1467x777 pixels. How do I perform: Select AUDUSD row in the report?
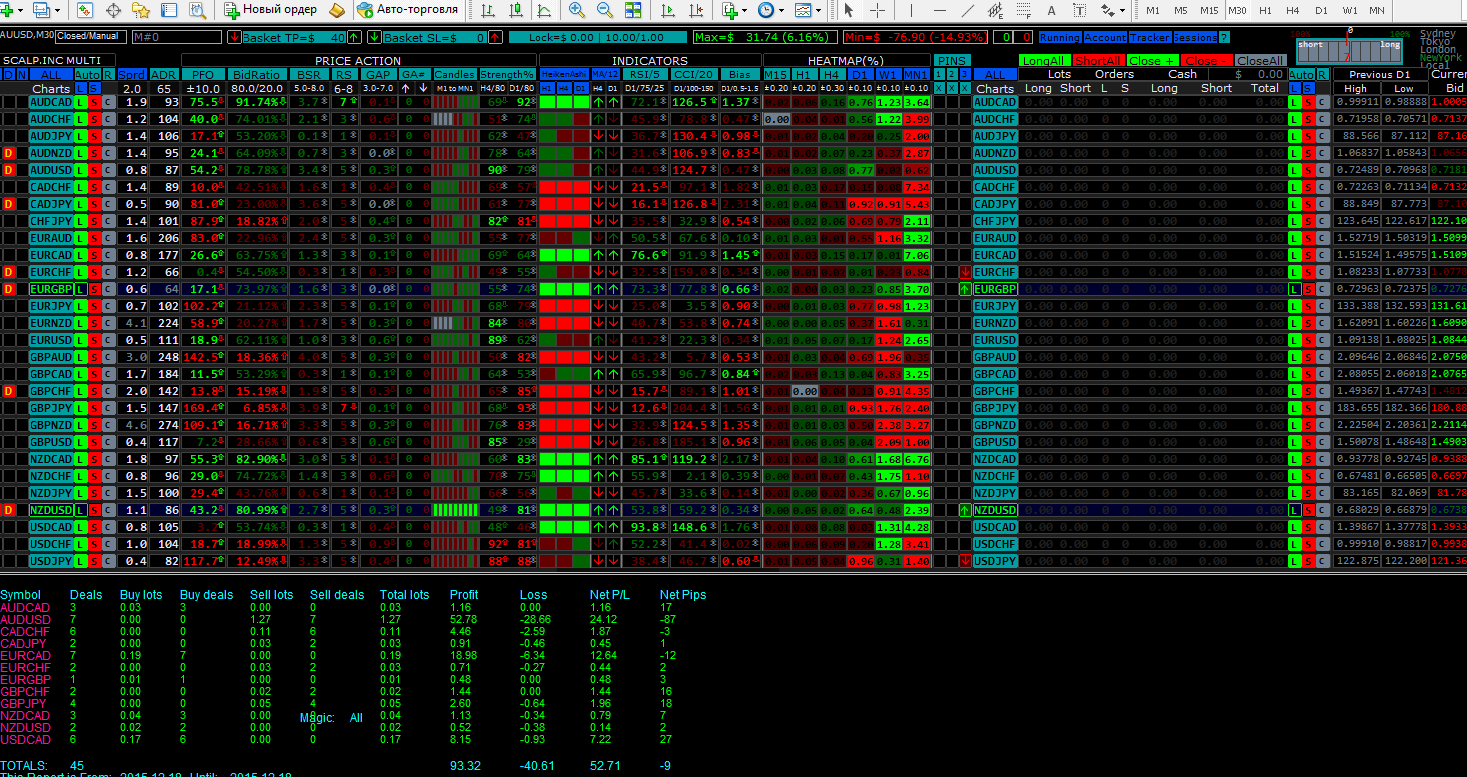click(x=353, y=619)
